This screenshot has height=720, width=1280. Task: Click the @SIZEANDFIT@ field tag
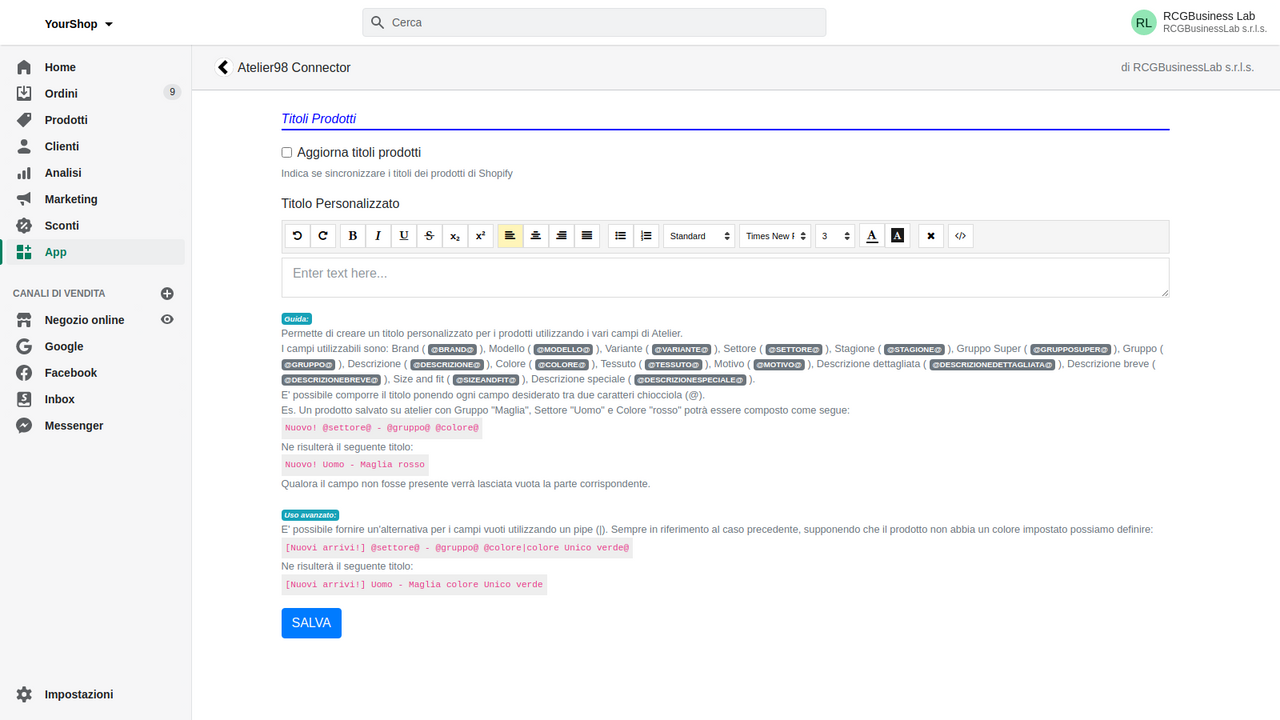click(485, 380)
